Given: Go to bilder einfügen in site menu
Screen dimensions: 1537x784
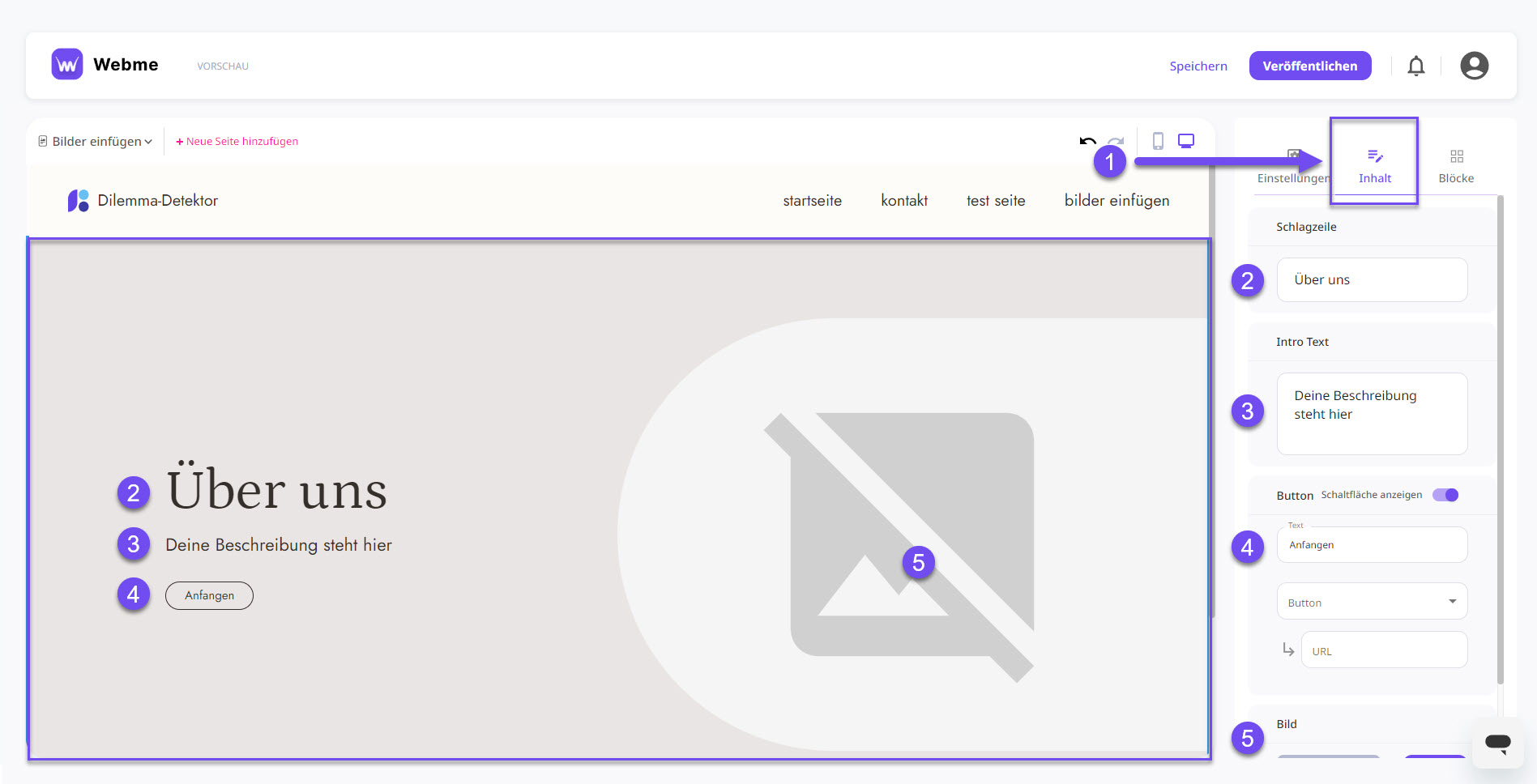Looking at the screenshot, I should click(x=1116, y=201).
